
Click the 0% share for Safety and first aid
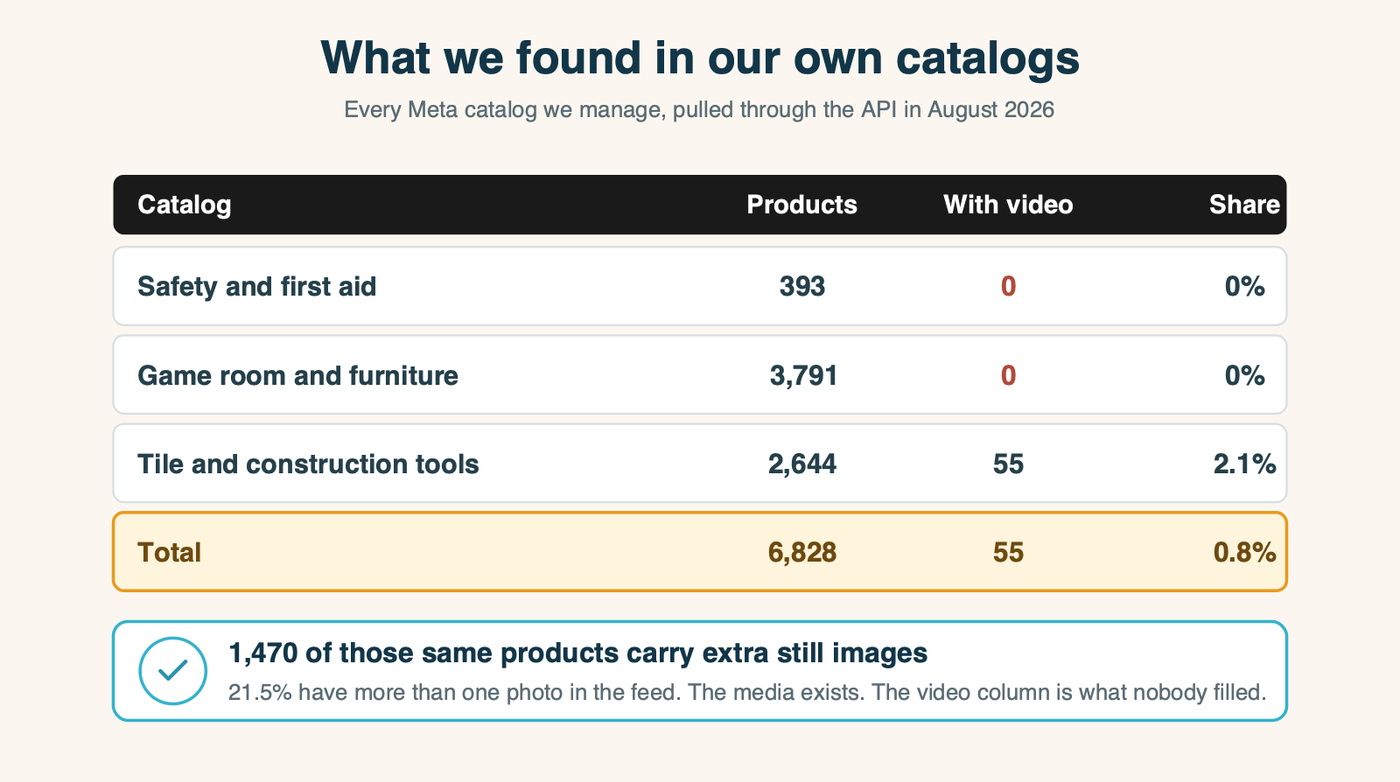(x=1245, y=287)
